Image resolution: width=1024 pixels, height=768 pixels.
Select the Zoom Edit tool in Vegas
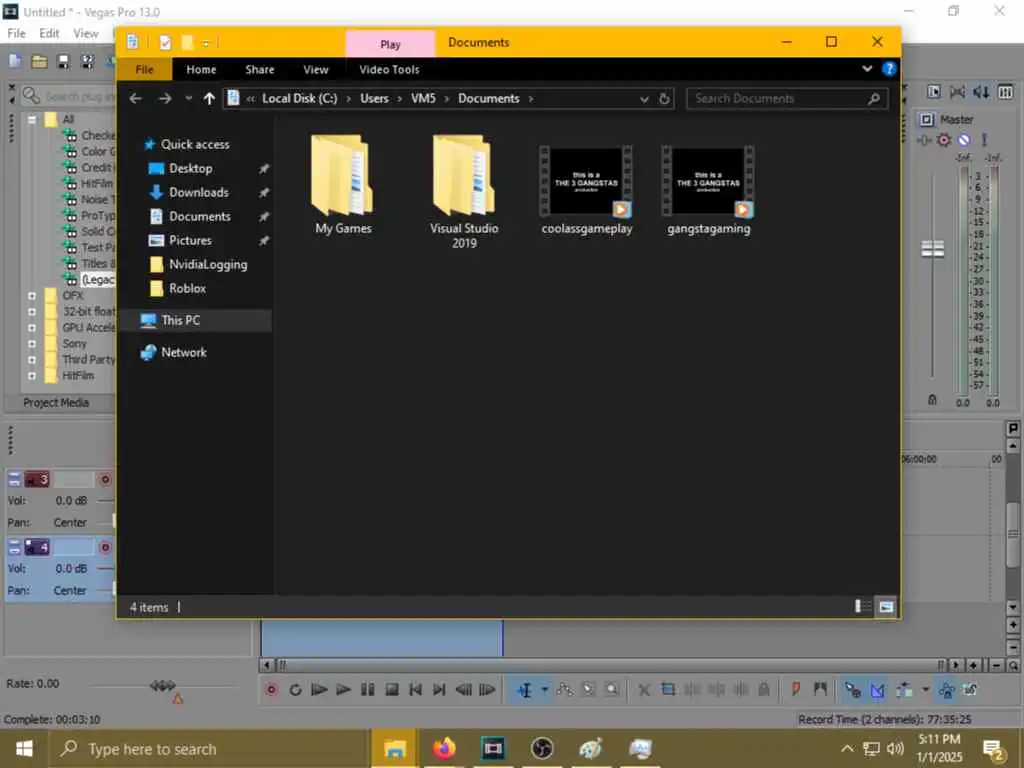tap(612, 690)
